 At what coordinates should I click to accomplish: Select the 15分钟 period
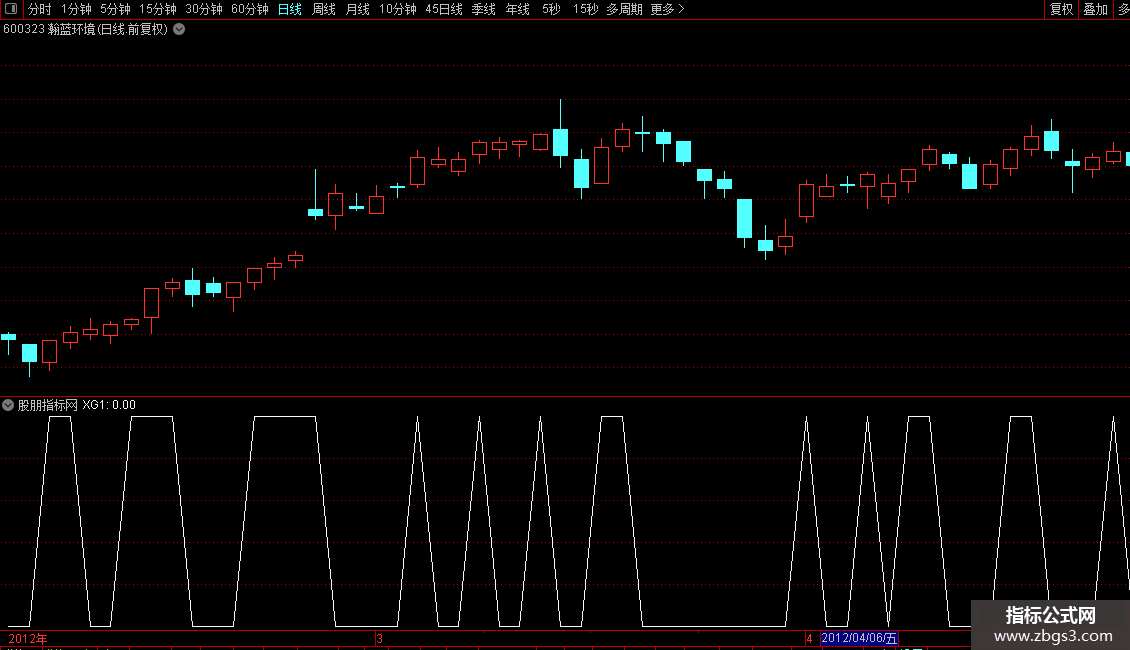pyautogui.click(x=158, y=9)
